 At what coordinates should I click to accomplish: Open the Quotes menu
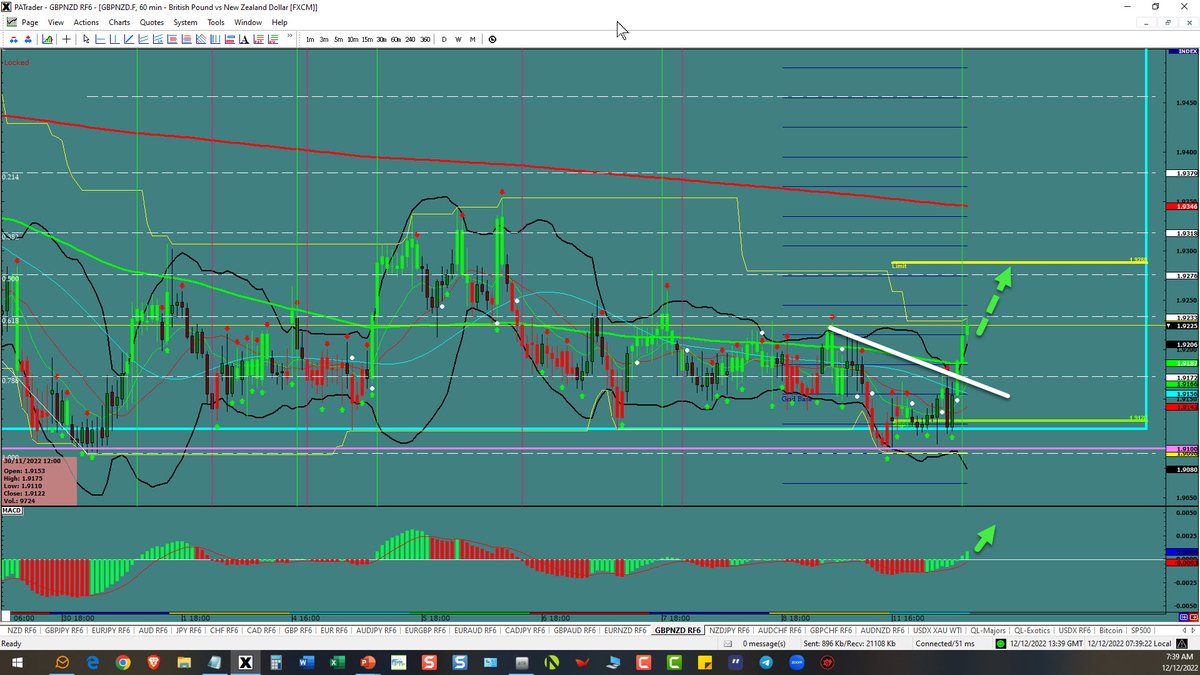tap(152, 22)
